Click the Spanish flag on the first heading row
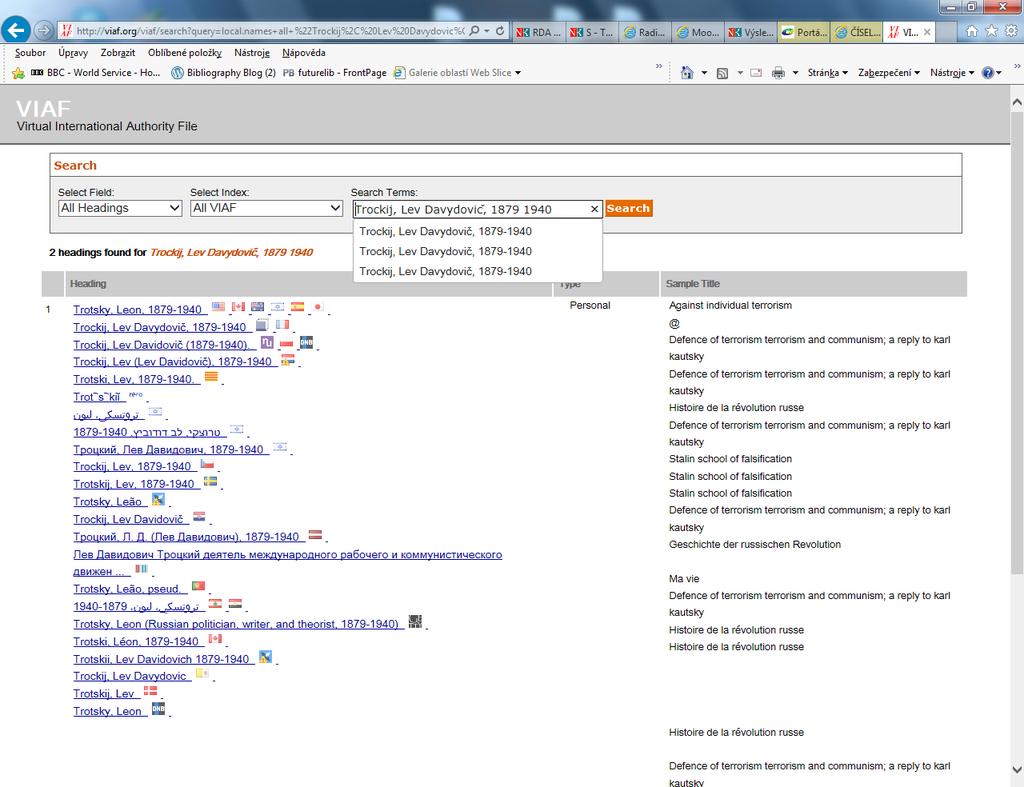This screenshot has width=1024, height=787. 298,306
